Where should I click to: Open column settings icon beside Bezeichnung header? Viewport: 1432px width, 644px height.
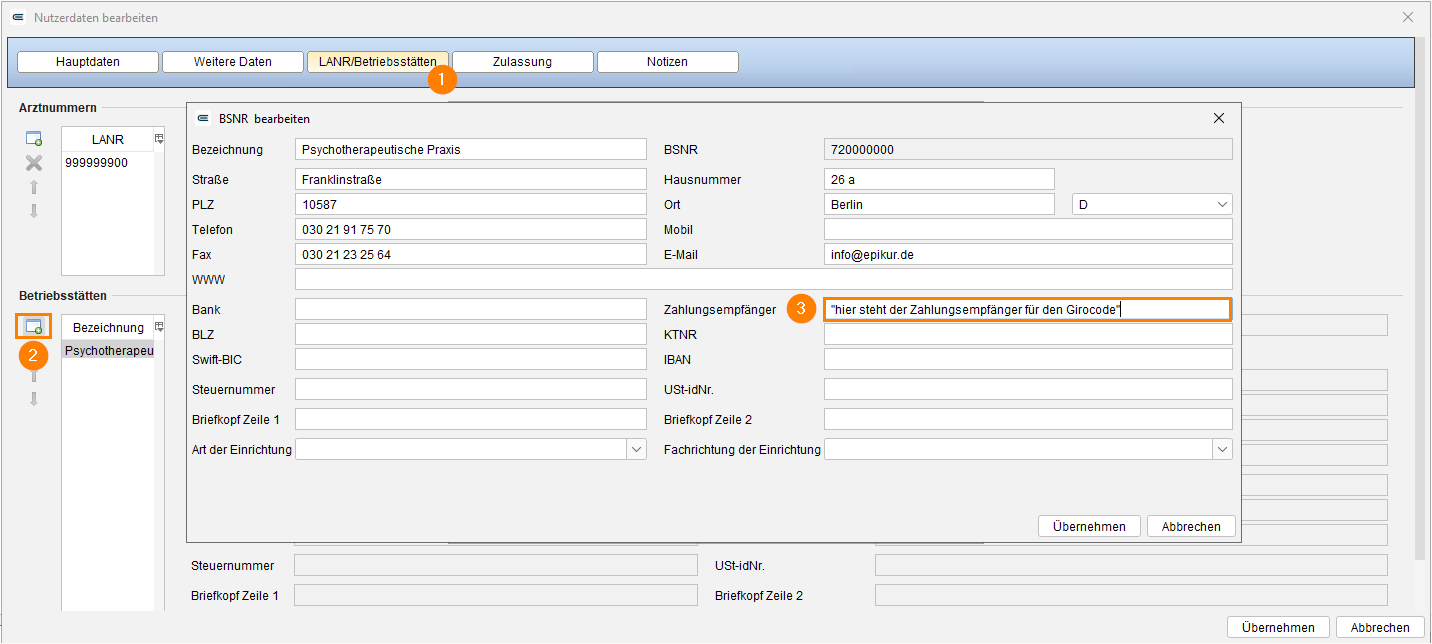click(x=158, y=327)
